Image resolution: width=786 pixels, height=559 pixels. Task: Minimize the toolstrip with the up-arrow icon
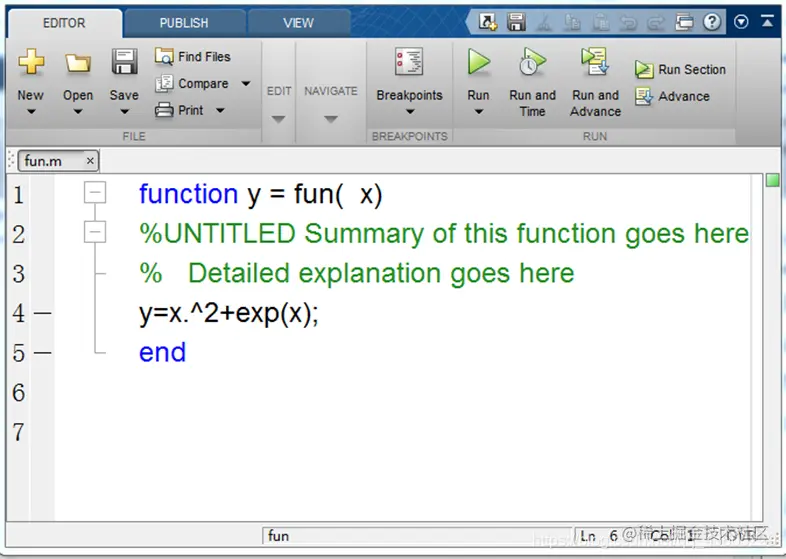point(767,21)
